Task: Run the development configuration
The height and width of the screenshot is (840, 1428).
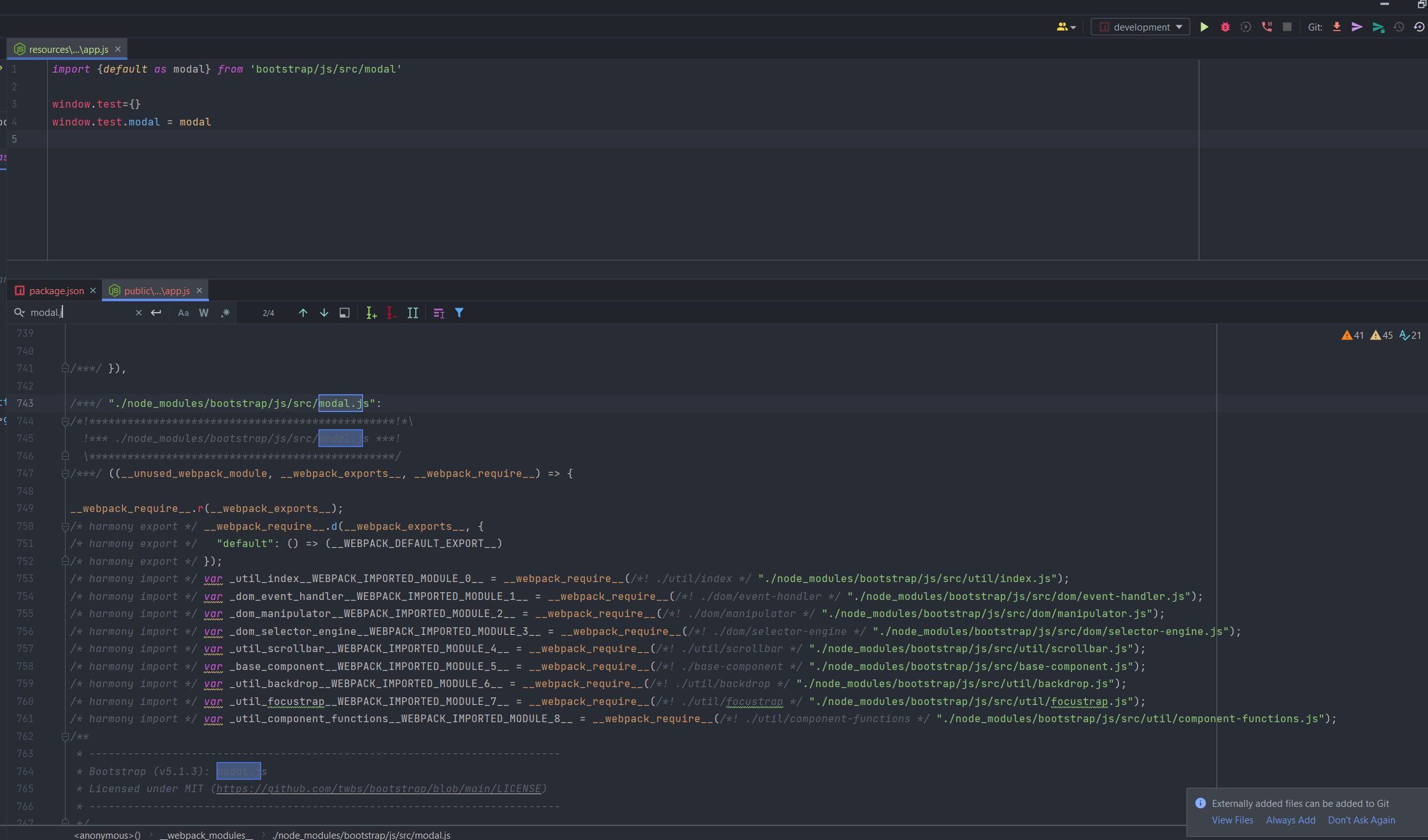Action: coord(1203,27)
